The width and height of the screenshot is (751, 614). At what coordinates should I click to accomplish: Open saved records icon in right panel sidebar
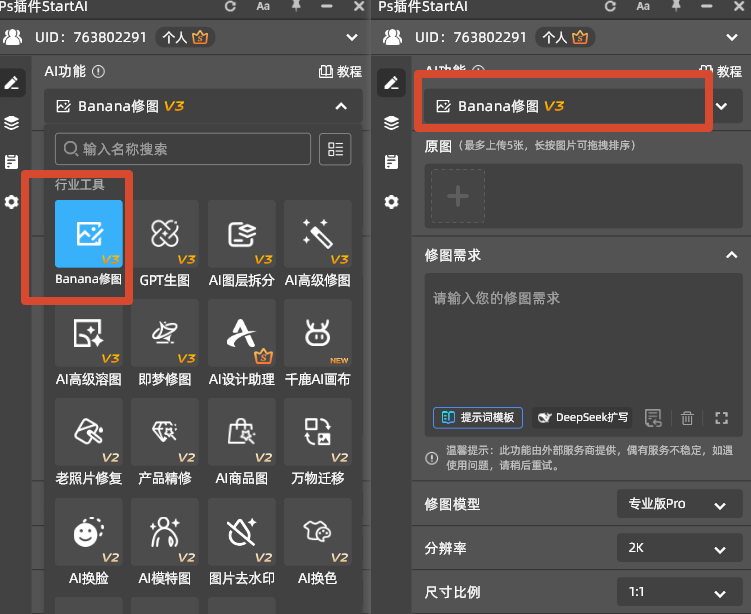pyautogui.click(x=391, y=162)
